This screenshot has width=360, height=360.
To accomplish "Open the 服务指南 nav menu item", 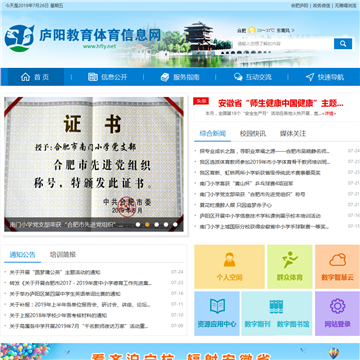I will 180,77.
